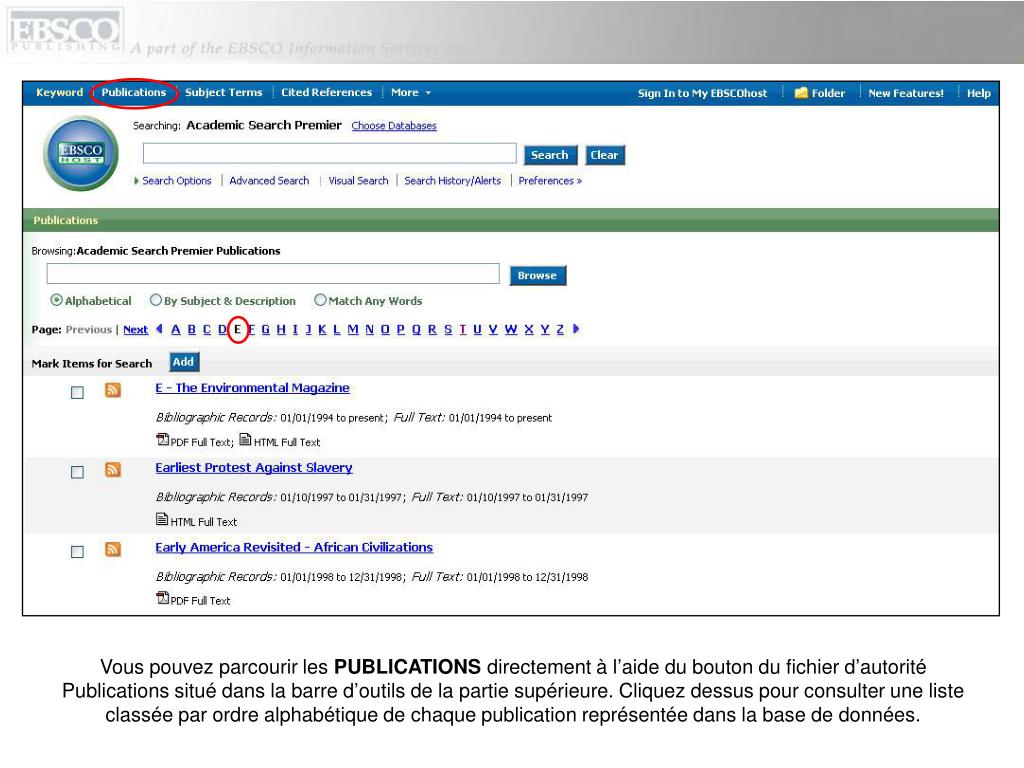Jump to letter A in alphabet list
This screenshot has width=1024, height=768.
pos(176,330)
